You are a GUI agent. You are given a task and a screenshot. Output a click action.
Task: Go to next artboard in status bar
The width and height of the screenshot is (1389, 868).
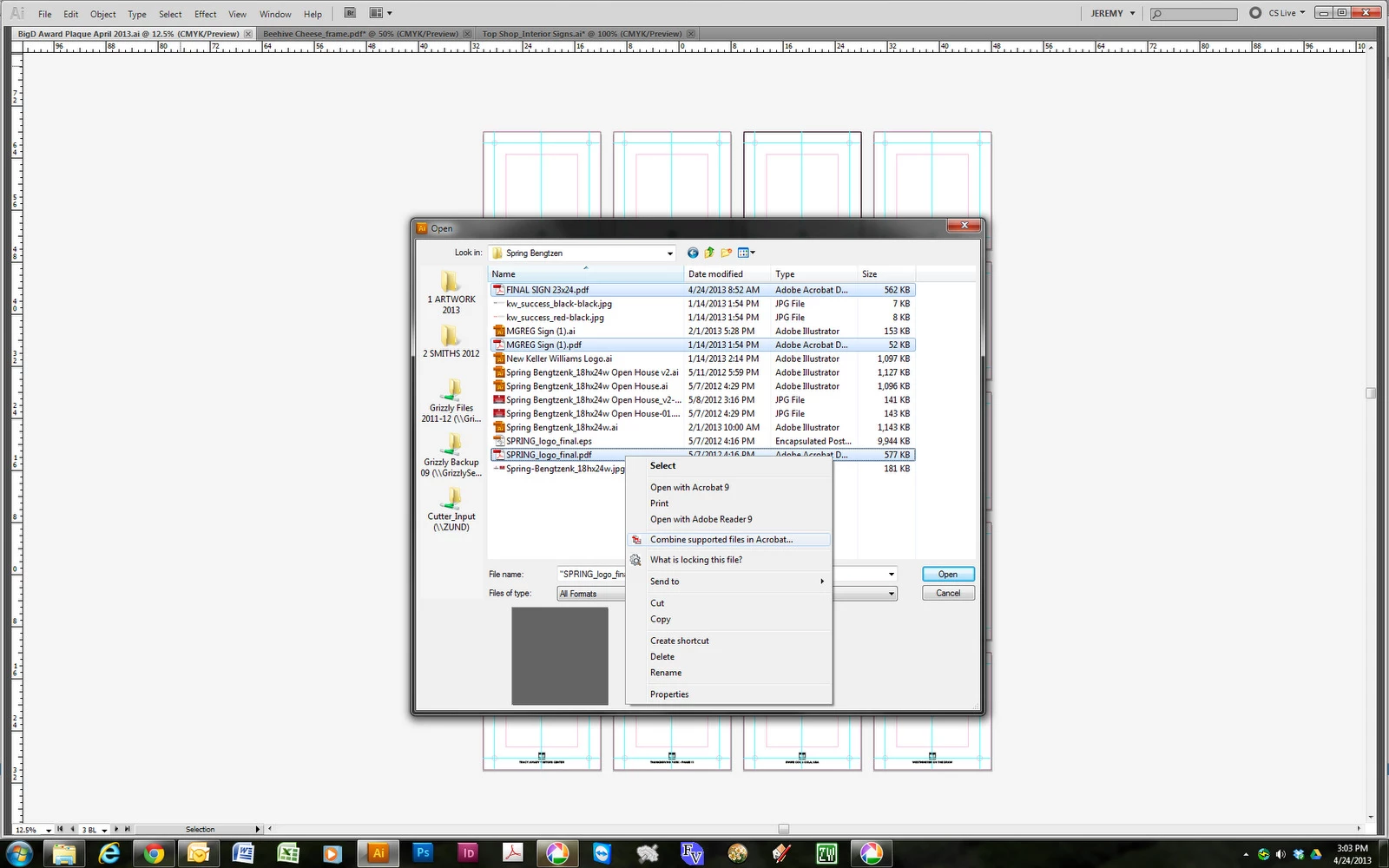[x=116, y=829]
